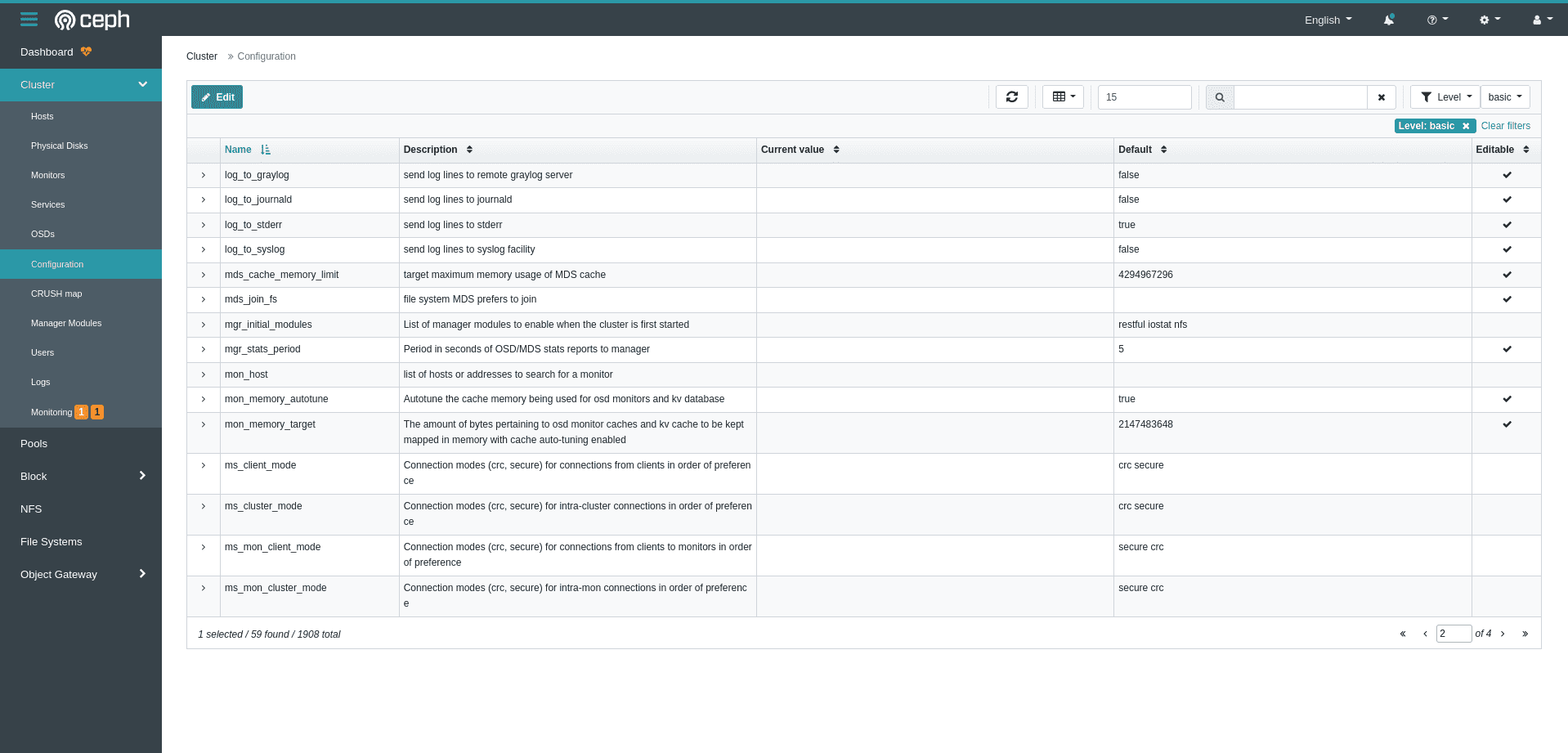
Task: Click the page number input field
Action: 1454,633
